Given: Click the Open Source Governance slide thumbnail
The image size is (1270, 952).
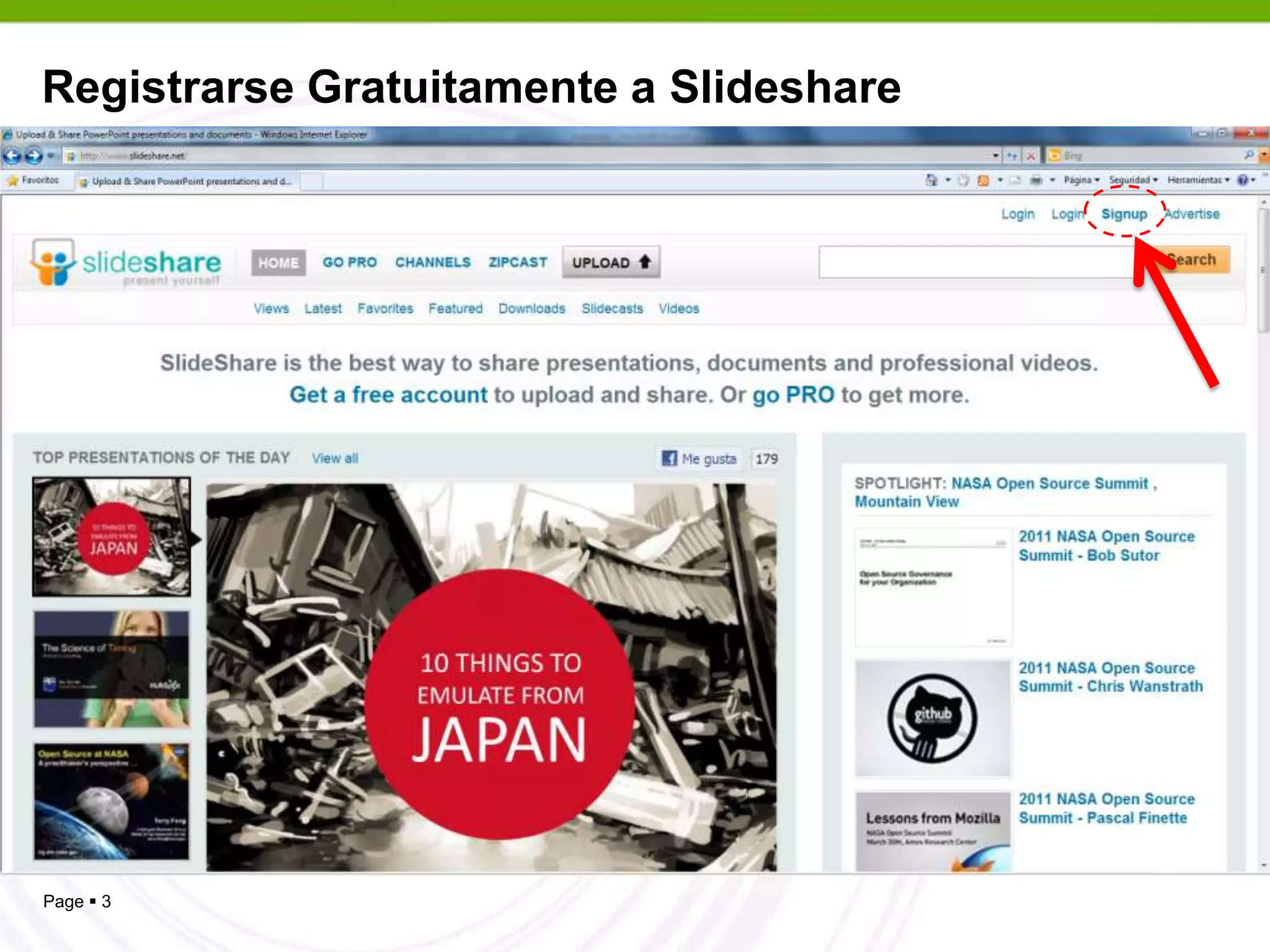Looking at the screenshot, I should [933, 587].
